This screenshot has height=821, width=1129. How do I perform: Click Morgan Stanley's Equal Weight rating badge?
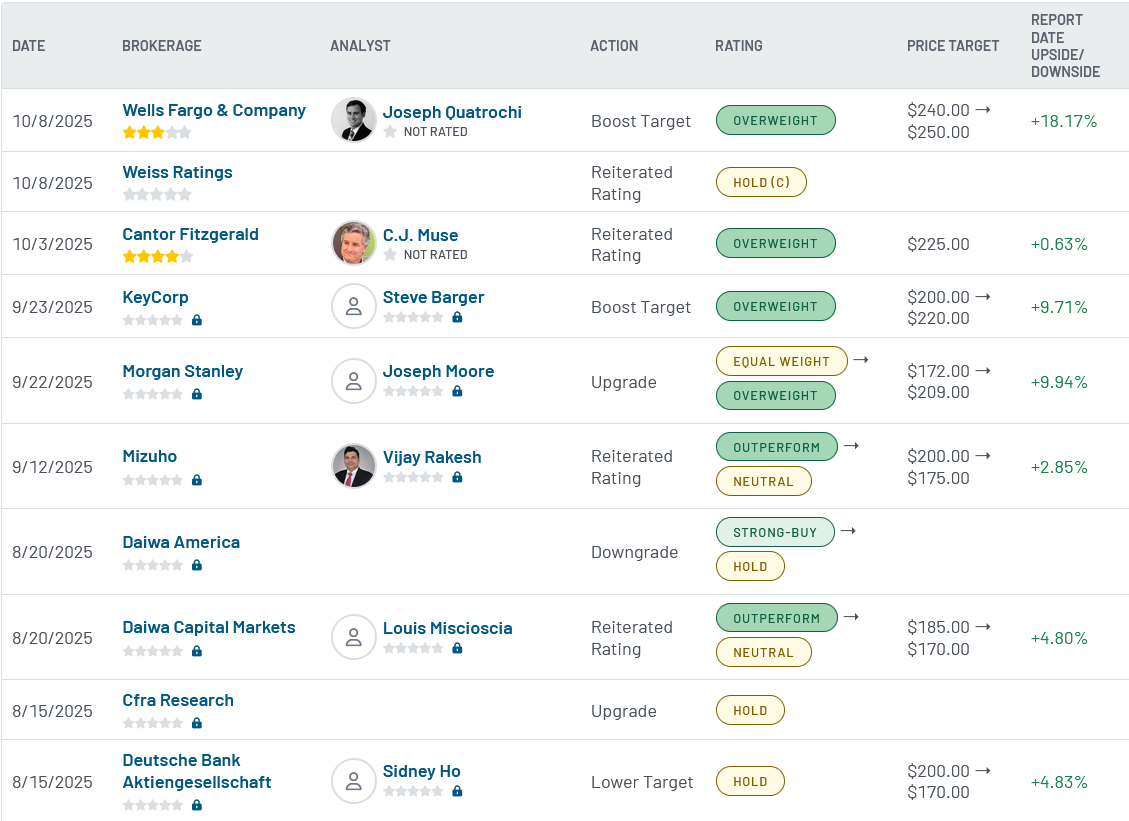point(781,362)
